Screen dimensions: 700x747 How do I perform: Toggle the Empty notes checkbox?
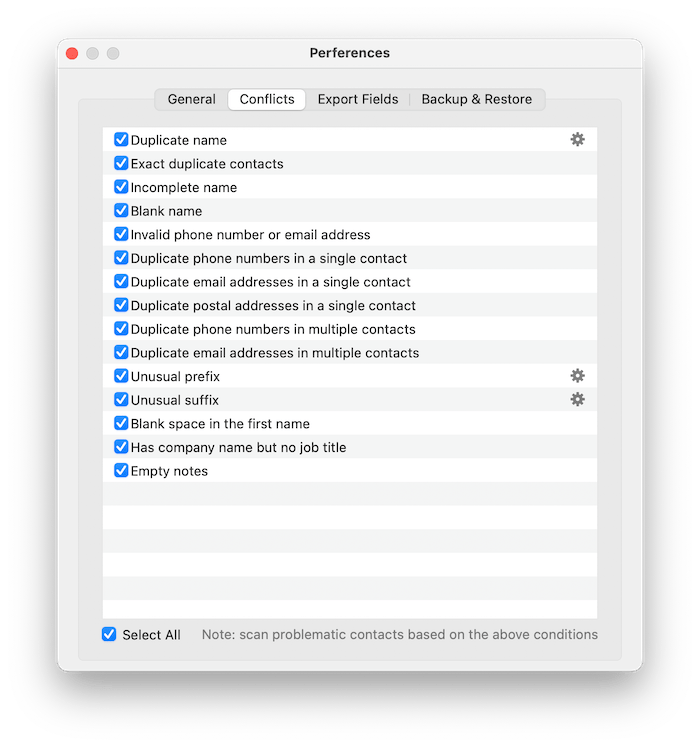tap(121, 470)
